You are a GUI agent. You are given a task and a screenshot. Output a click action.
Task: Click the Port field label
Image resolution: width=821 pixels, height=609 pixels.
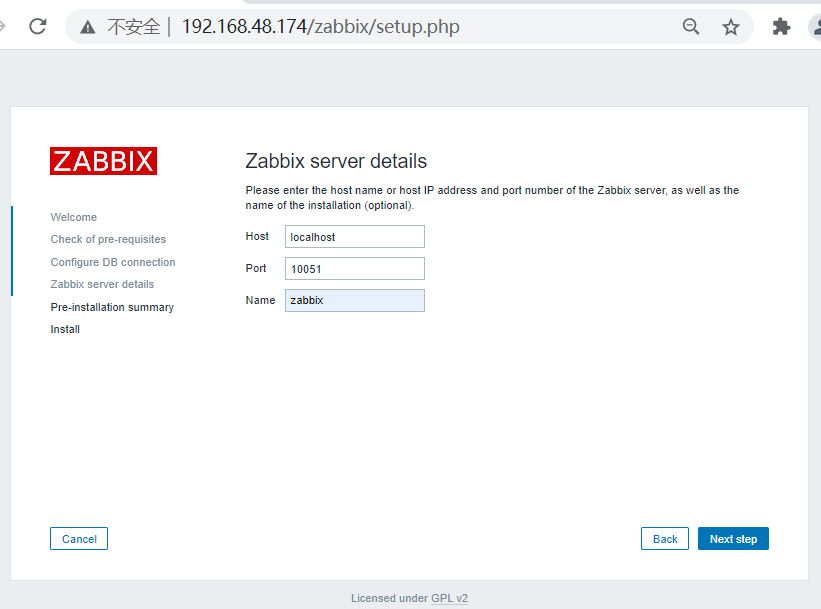(256, 268)
